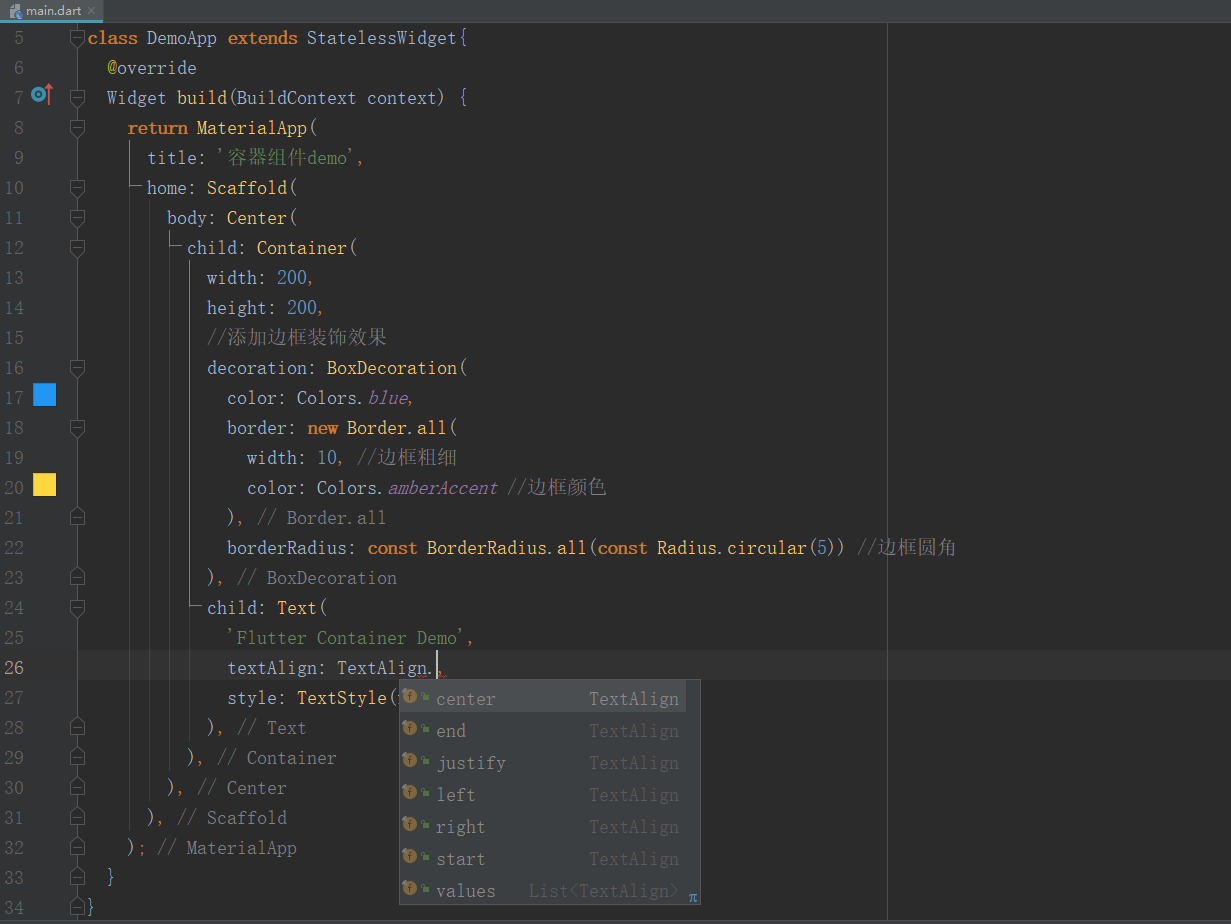Click 'BorderRadius.all' on line 22
Viewport: 1231px width, 924px height.
pyautogui.click(x=506, y=548)
